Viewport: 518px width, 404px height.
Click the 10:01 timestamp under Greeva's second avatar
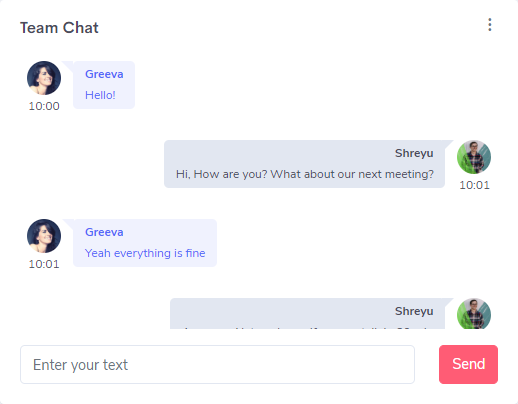click(44, 264)
